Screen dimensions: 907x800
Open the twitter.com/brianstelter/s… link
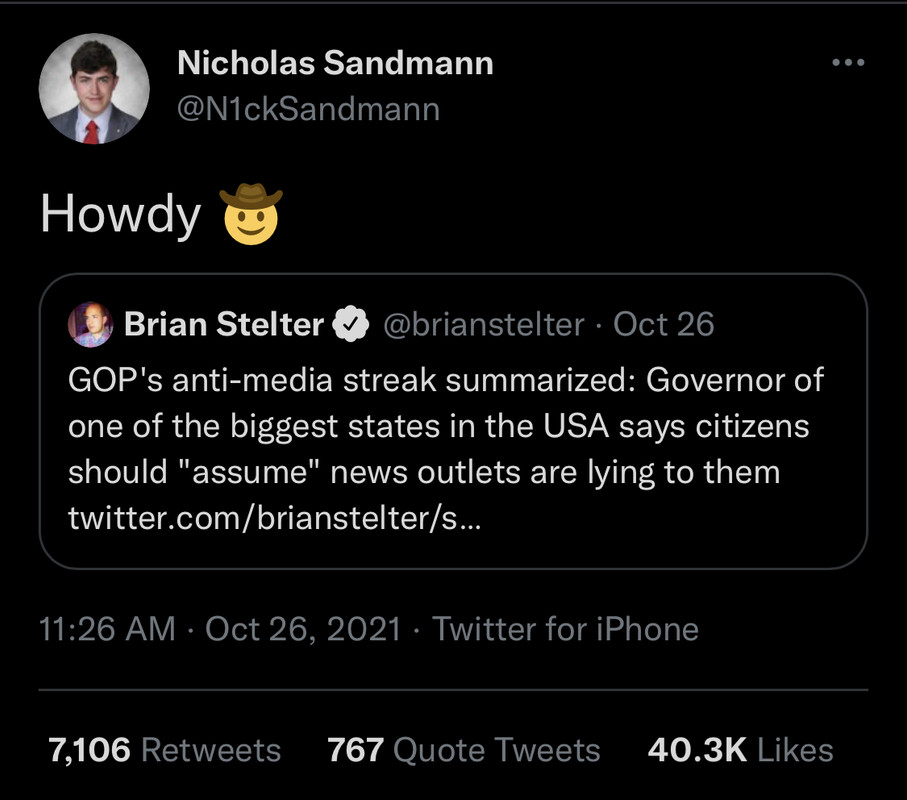click(274, 519)
